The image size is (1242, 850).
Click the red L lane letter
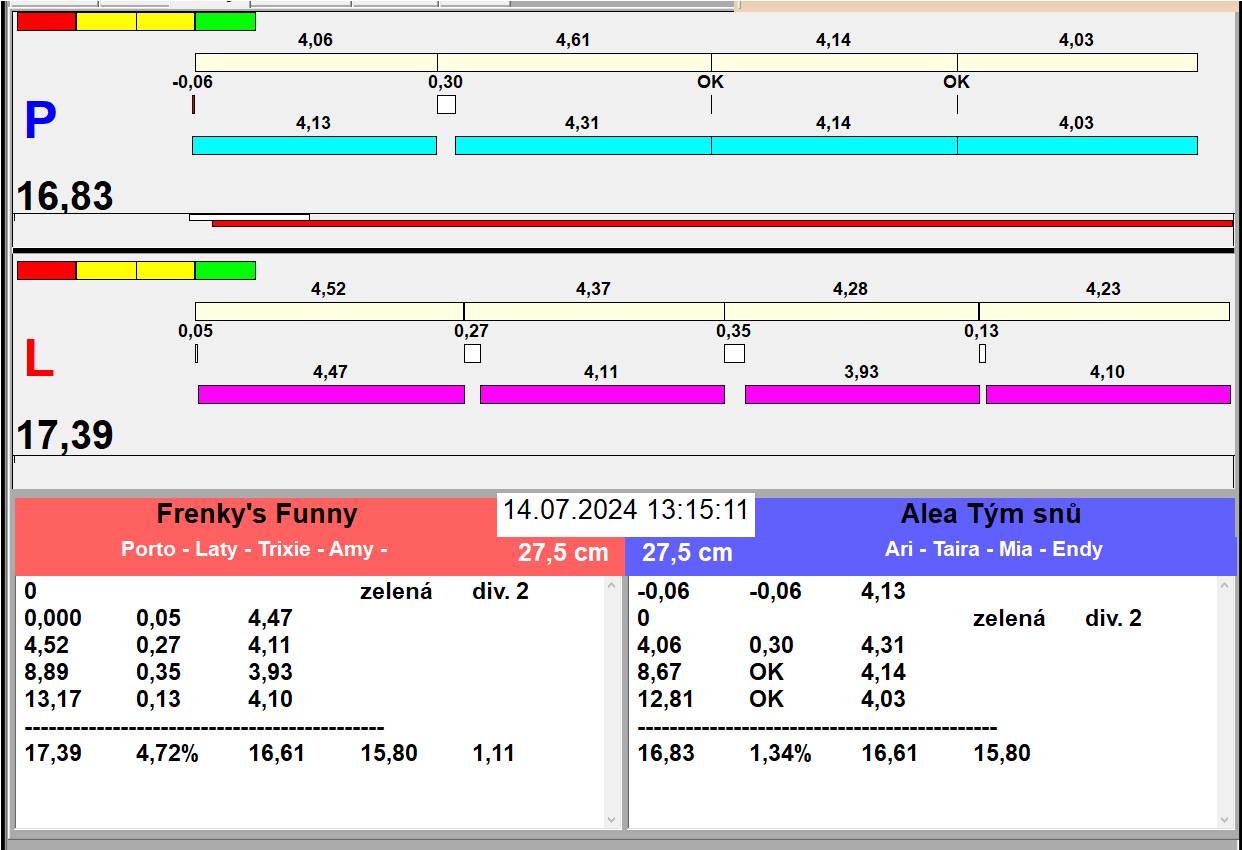tap(38, 360)
